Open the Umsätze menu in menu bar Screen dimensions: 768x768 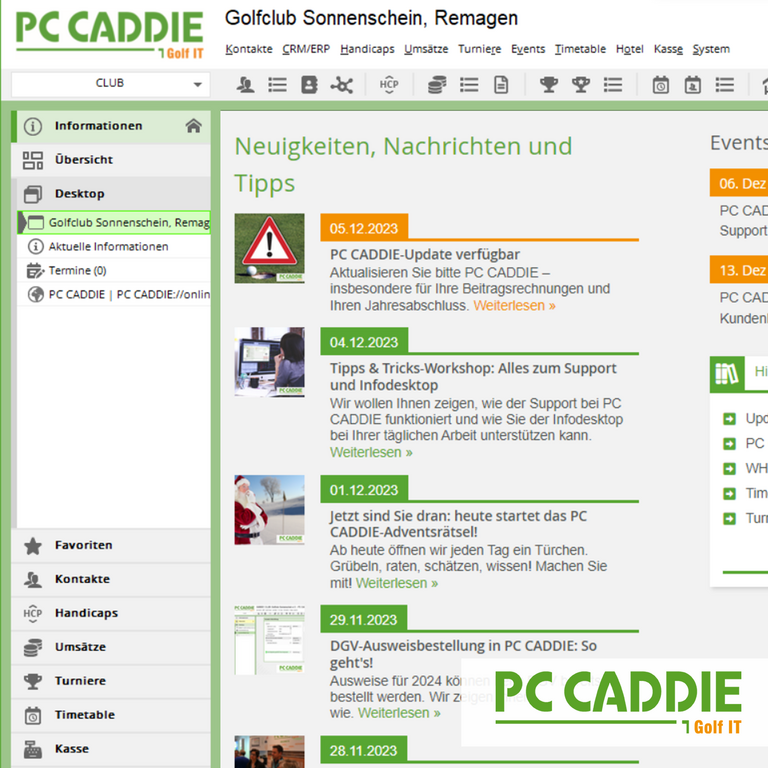point(426,49)
